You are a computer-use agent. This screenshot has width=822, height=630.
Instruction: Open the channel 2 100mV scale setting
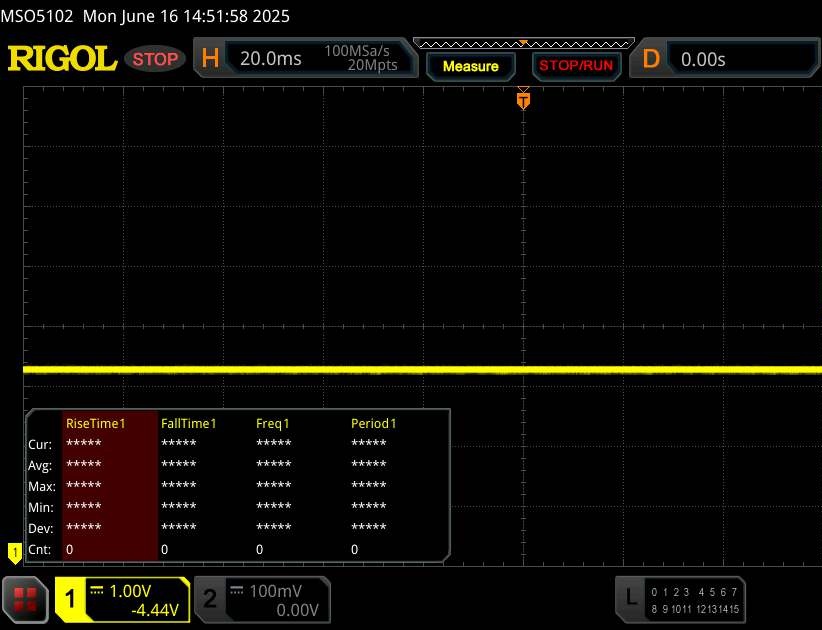coord(274,591)
